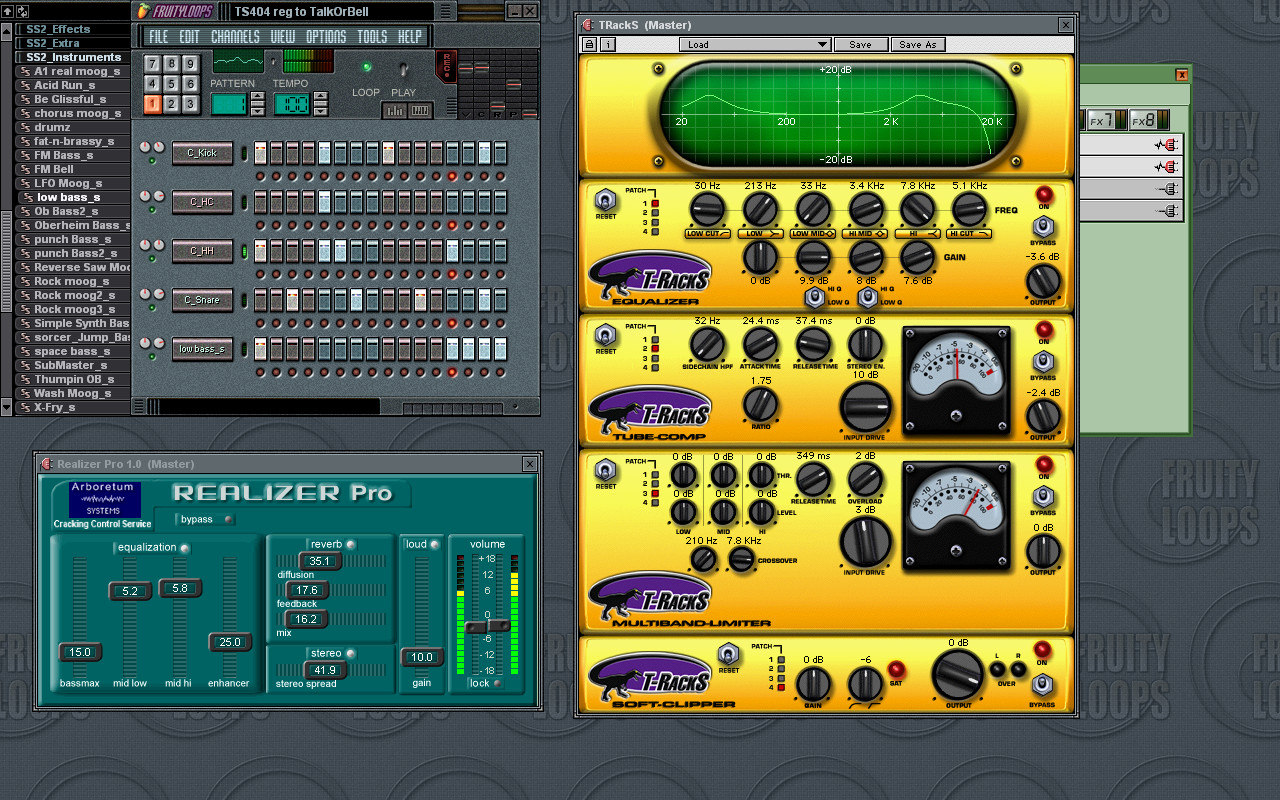Click the HI CUT filter button in Equalizer
Viewport: 1280px width, 800px height.
[968, 233]
